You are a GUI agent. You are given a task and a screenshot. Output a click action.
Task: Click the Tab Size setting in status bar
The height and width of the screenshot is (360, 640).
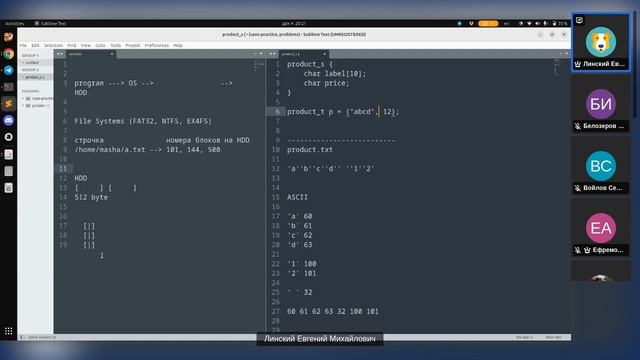coord(524,338)
